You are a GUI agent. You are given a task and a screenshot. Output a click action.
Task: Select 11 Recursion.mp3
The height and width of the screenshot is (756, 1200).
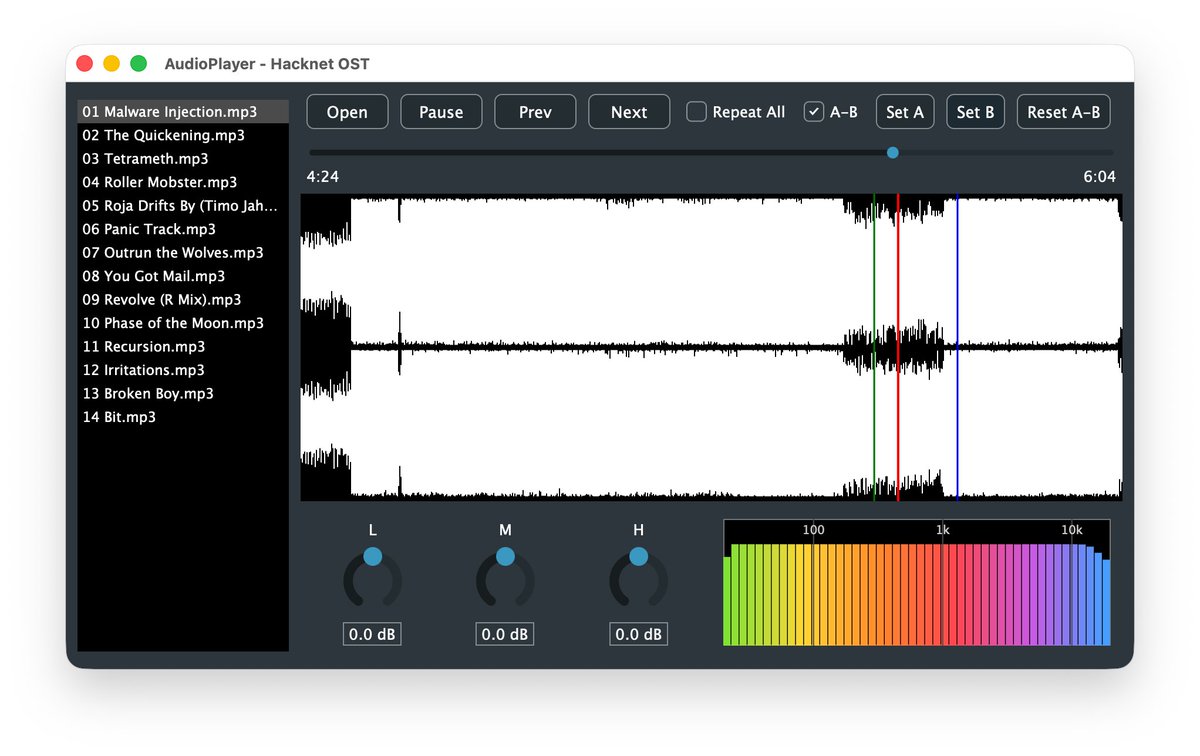click(x=183, y=347)
